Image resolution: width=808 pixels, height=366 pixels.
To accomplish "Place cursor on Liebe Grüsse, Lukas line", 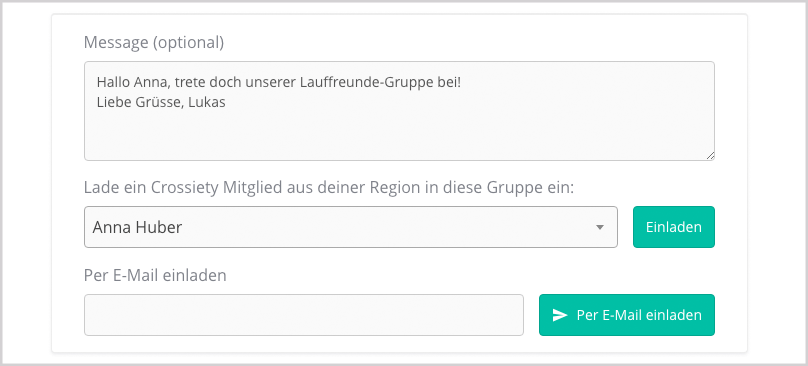I will pyautogui.click(x=161, y=102).
